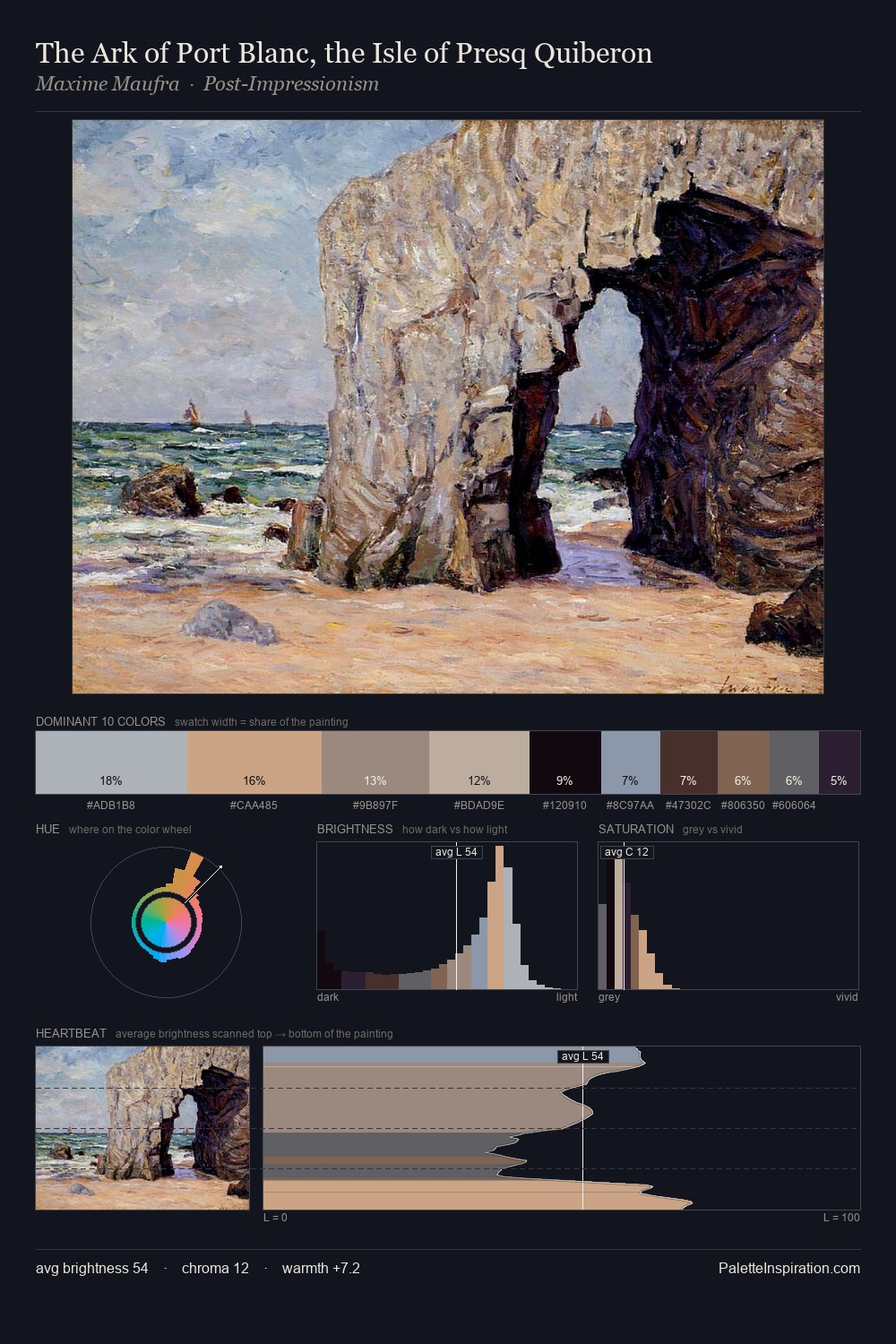Click the 'vivid' saturation axis label
This screenshot has width=896, height=1344.
tap(847, 997)
